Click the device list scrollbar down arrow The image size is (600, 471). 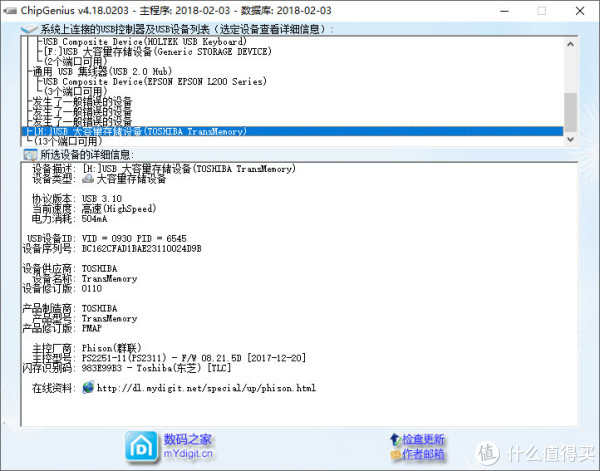tap(570, 140)
